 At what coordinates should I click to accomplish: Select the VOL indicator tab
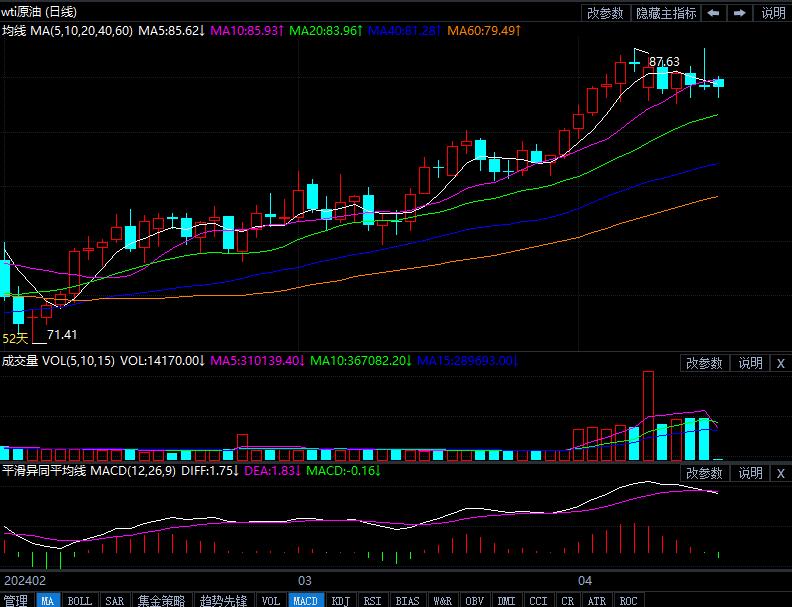pyautogui.click(x=271, y=600)
